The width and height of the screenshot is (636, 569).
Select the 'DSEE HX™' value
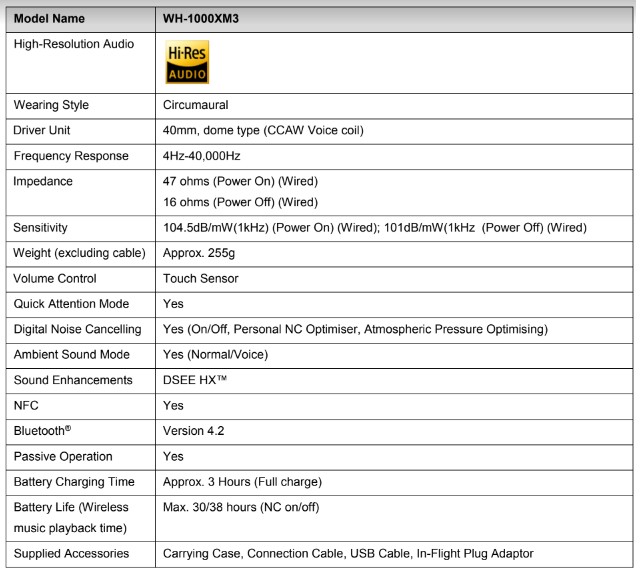[195, 380]
